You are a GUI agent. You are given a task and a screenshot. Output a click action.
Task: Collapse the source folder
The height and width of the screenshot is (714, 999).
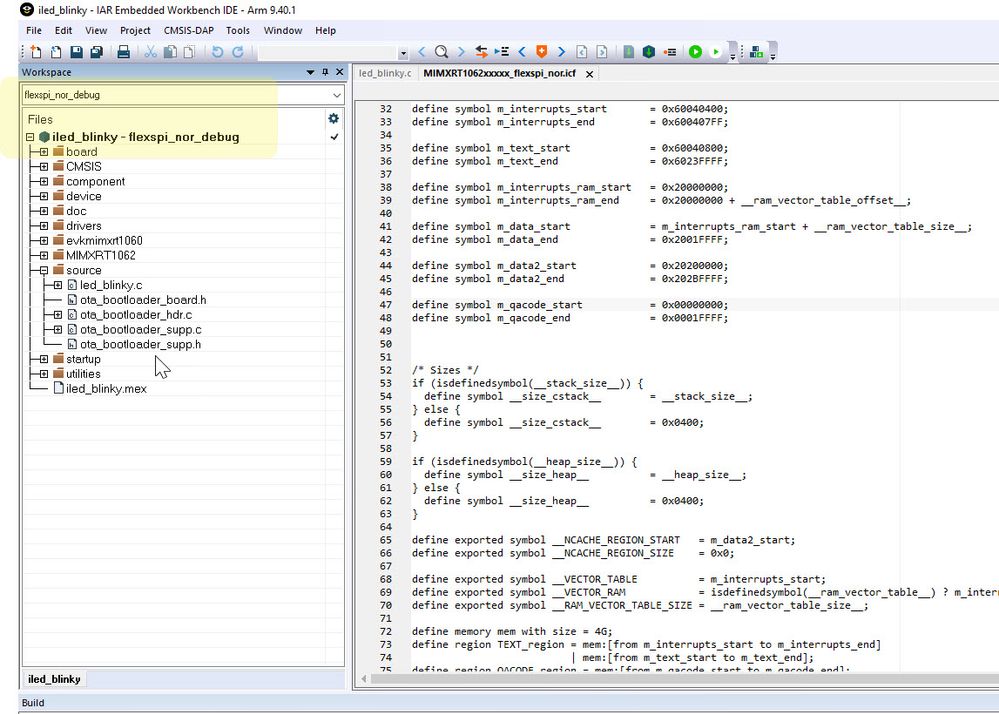pyautogui.click(x=44, y=270)
